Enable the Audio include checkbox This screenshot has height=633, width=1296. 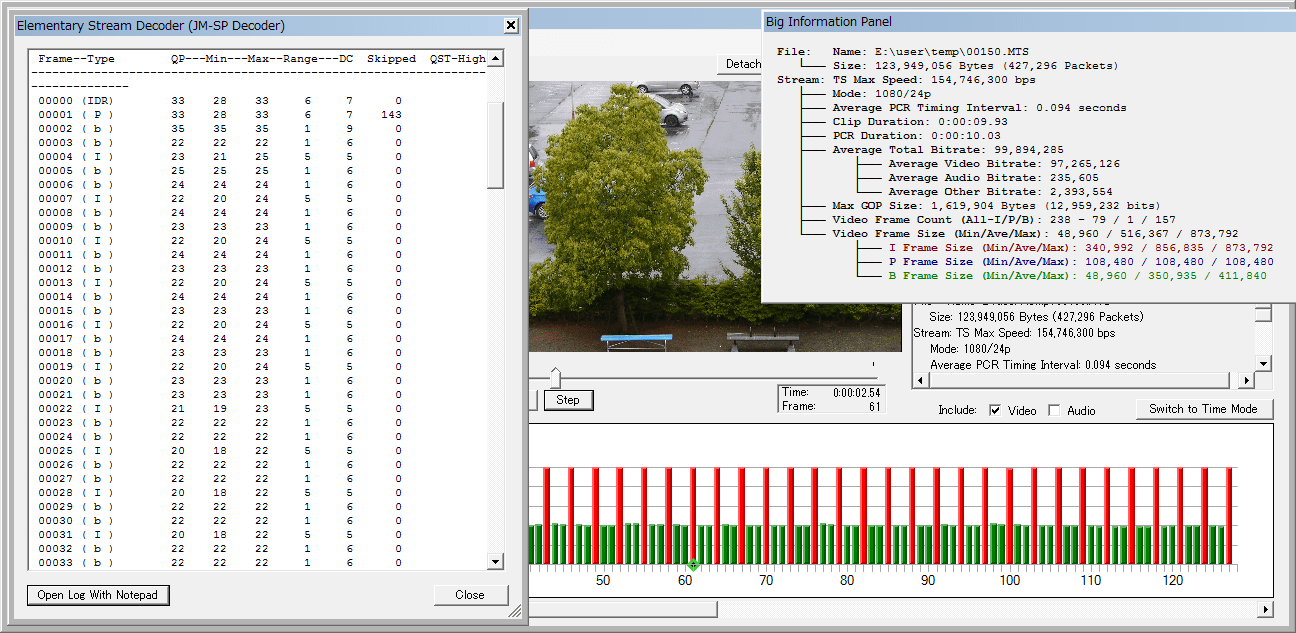click(1054, 410)
